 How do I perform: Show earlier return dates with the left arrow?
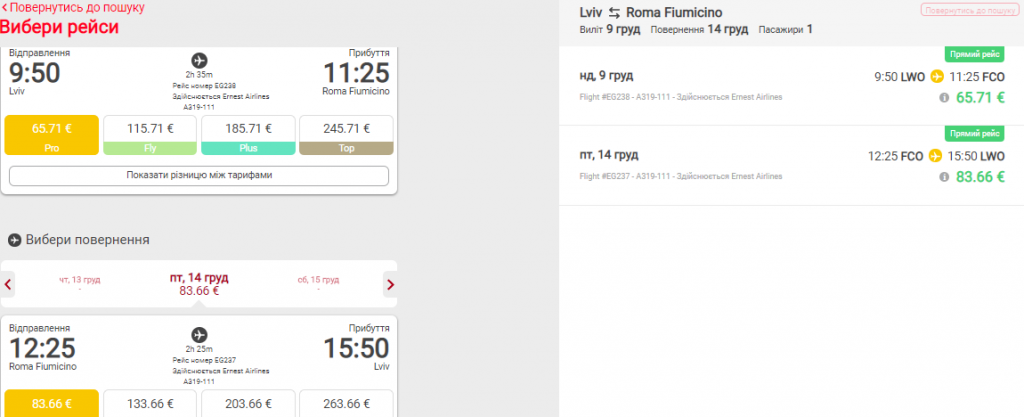(x=9, y=285)
